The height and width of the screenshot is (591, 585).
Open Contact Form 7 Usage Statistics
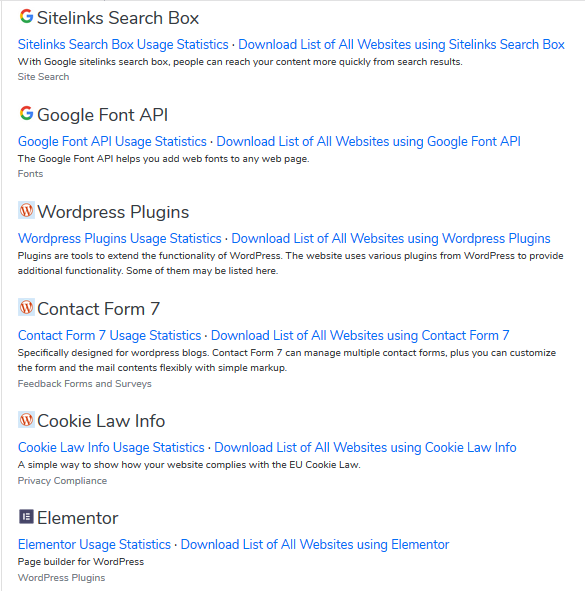tap(109, 335)
